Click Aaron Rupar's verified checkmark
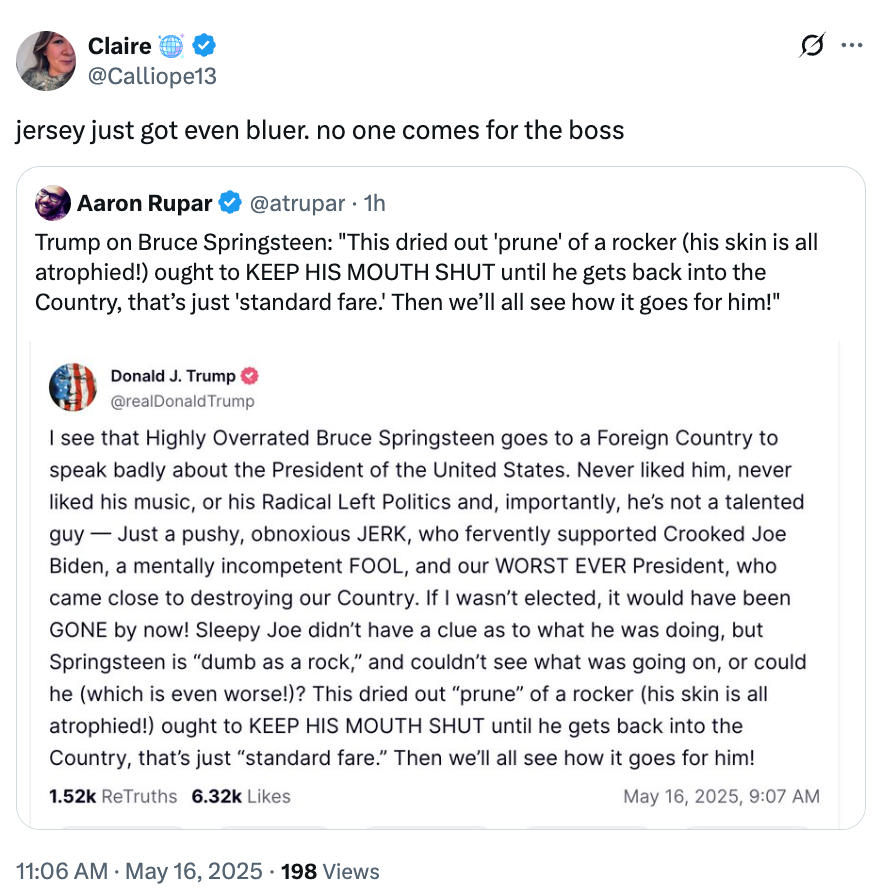886x892 pixels. click(x=229, y=203)
